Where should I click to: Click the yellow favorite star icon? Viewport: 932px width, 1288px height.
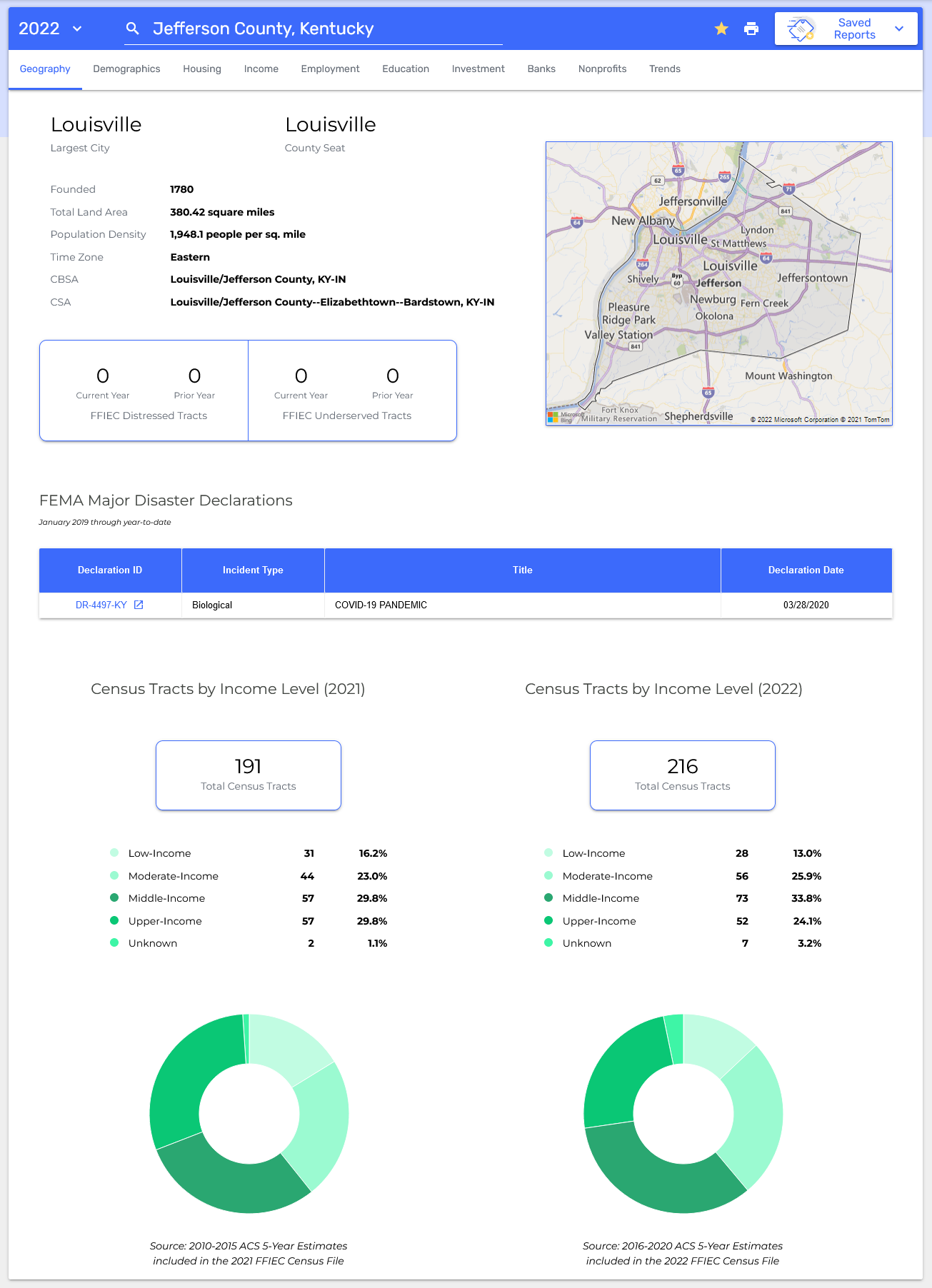click(x=721, y=29)
